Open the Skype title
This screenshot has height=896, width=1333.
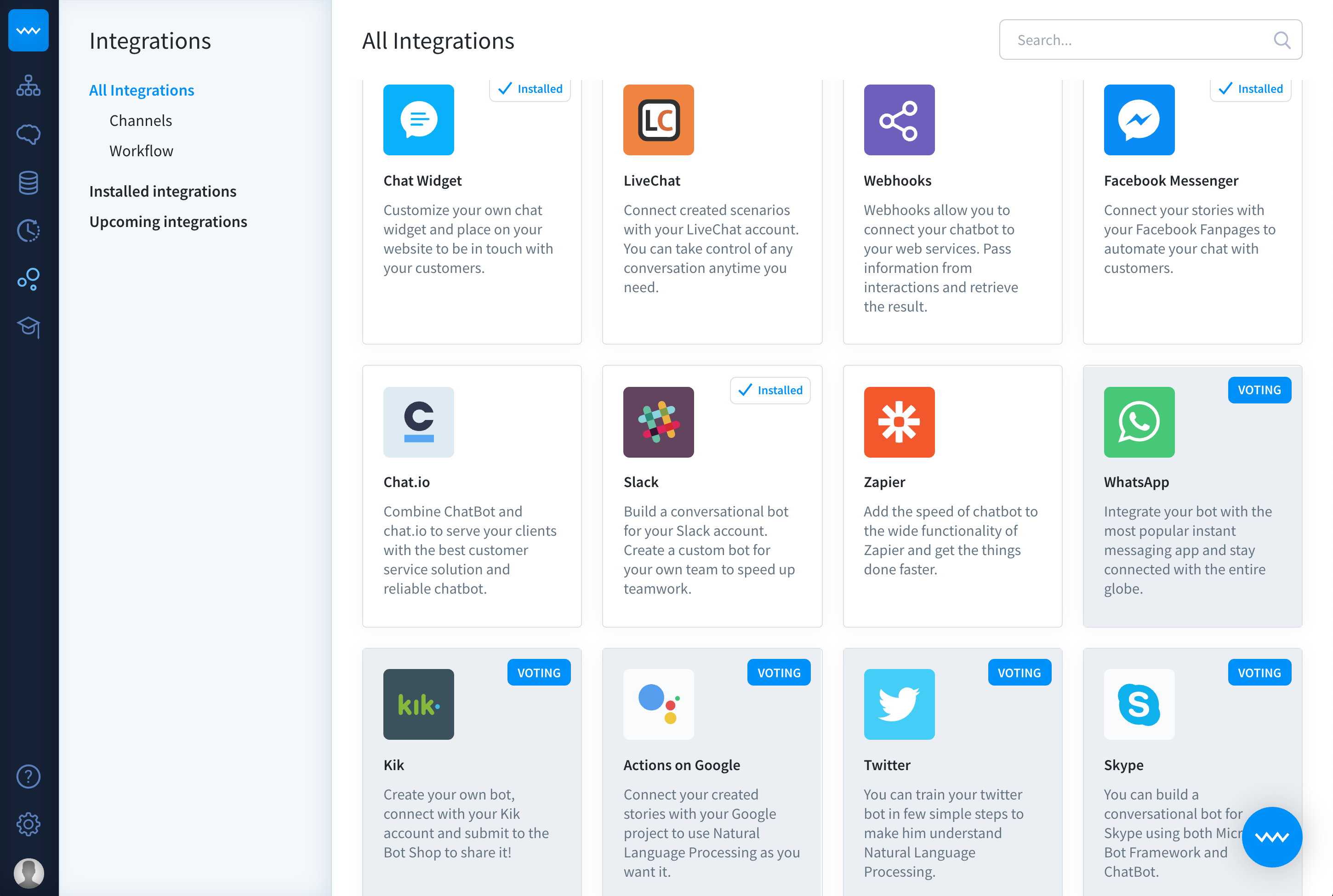click(1123, 765)
